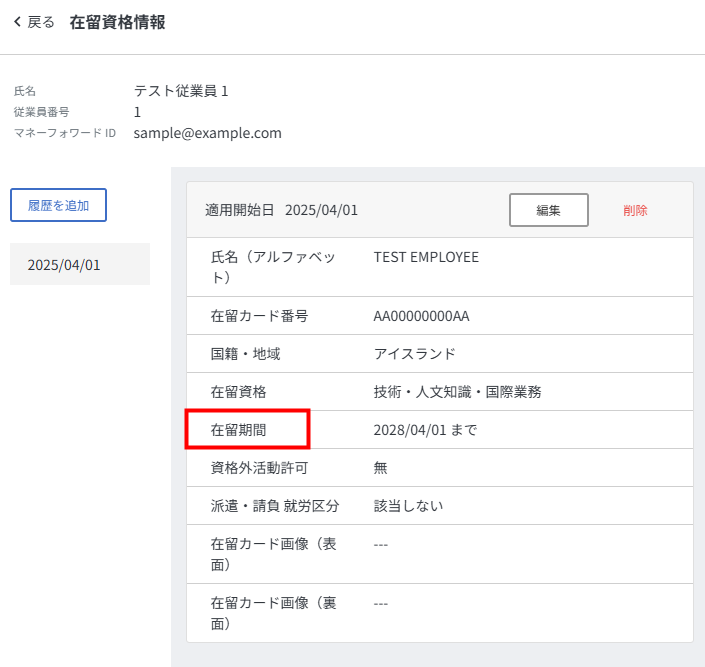Click the 資格外活動許可 row label
Viewport: 705px width, 667px height.
[x=257, y=467]
